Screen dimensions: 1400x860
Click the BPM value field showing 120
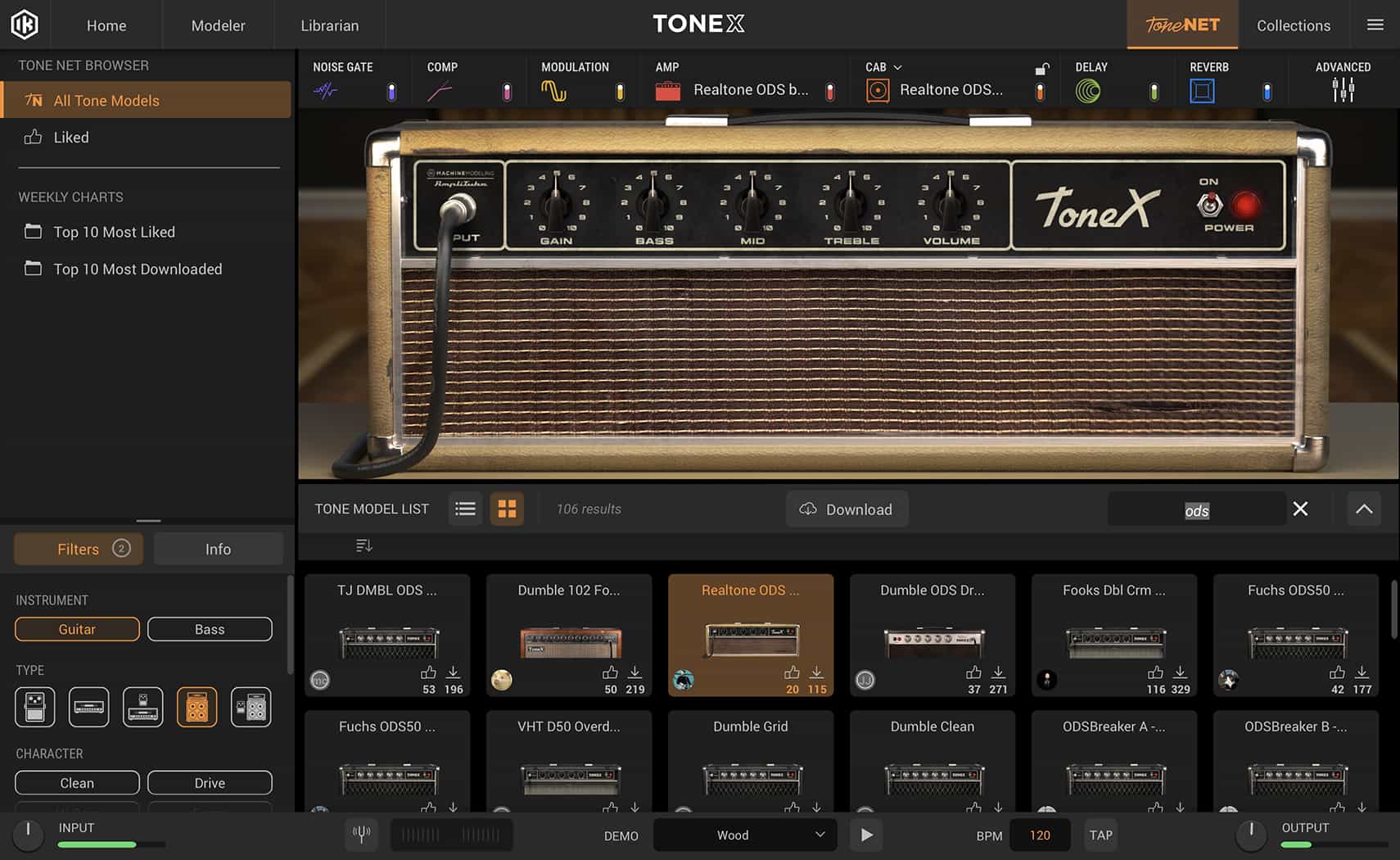point(1040,835)
